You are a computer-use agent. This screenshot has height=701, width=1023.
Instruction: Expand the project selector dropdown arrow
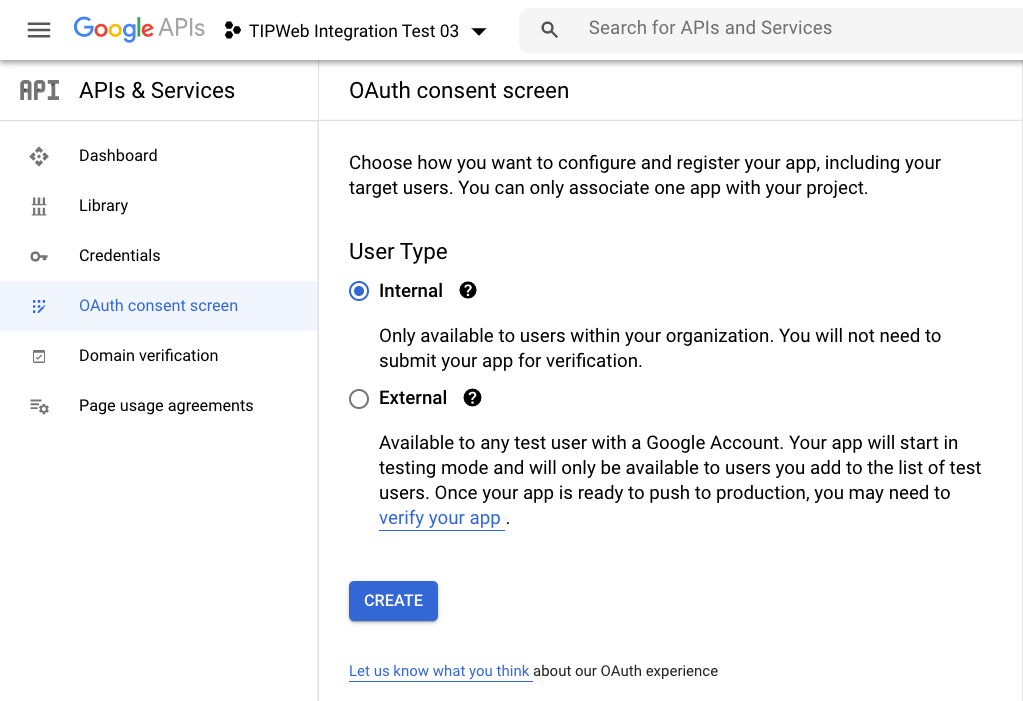tap(479, 31)
